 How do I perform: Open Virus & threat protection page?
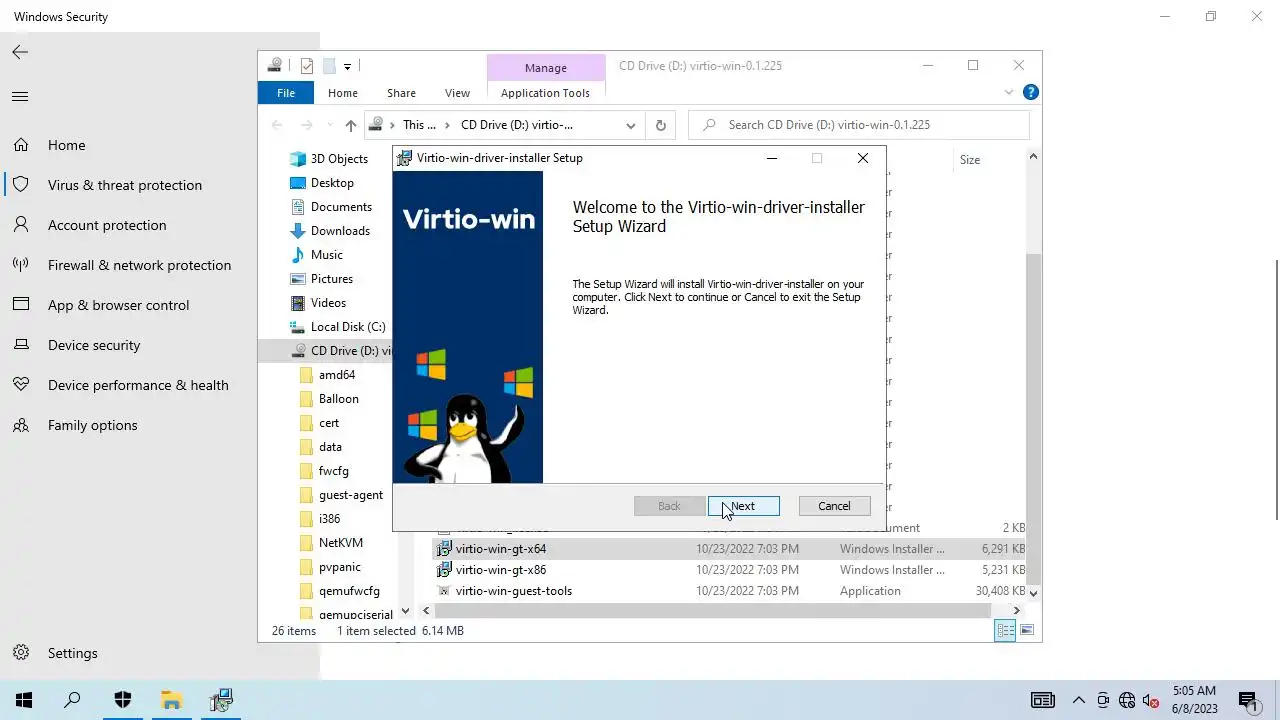coord(125,185)
